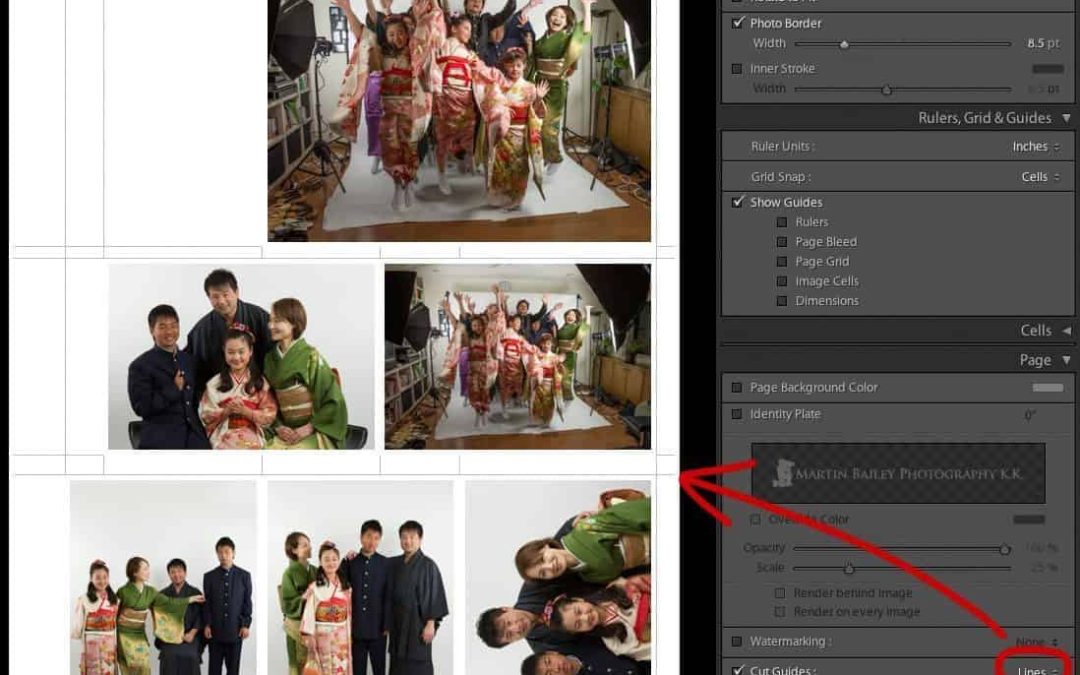Click the Page Background Color swatch
This screenshot has height=675, width=1080.
click(x=1047, y=388)
